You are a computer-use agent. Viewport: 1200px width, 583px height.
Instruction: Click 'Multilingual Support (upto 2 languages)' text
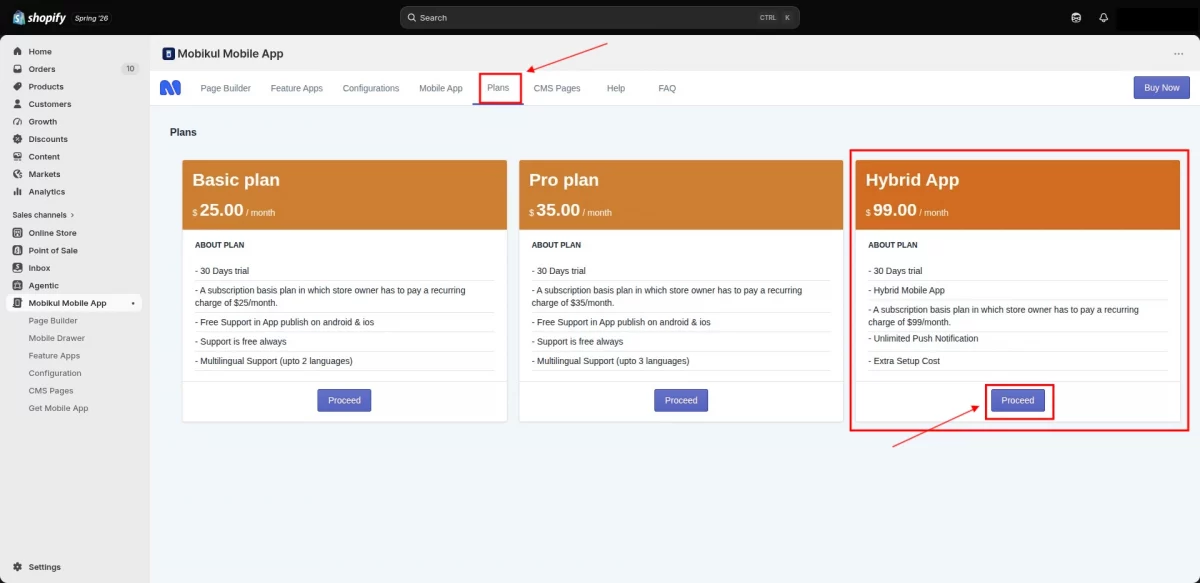pos(274,361)
